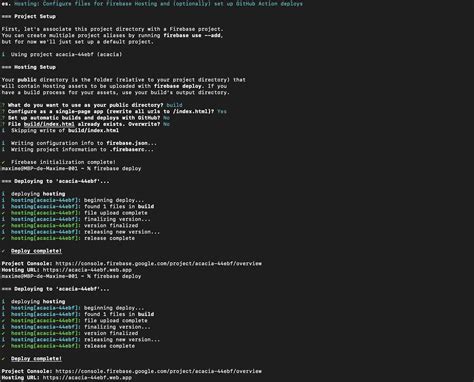474x382 pixels.
Task: Click the 'No' answer for GitHub automatic builds
Action: pyautogui.click(x=166, y=118)
